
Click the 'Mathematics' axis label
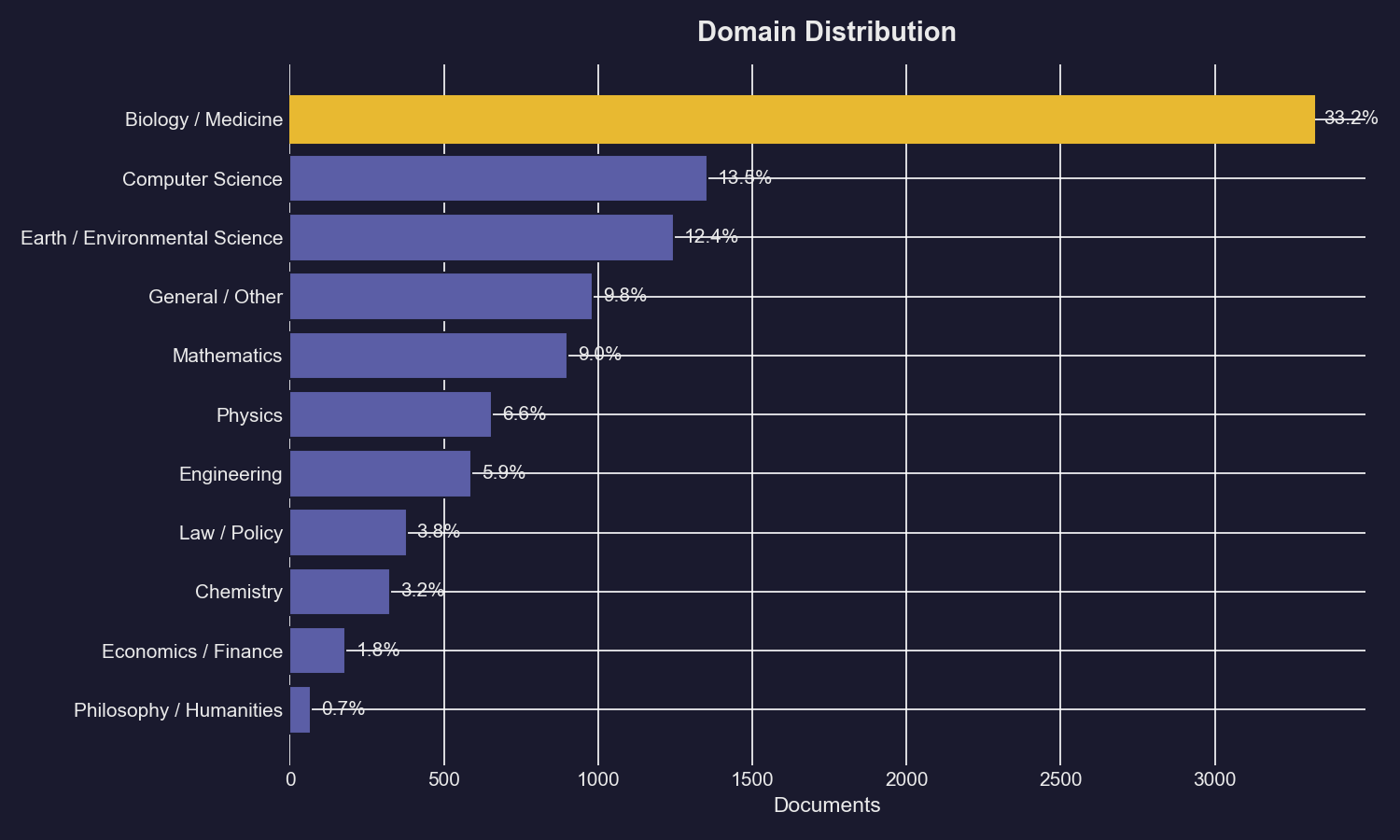(x=227, y=356)
